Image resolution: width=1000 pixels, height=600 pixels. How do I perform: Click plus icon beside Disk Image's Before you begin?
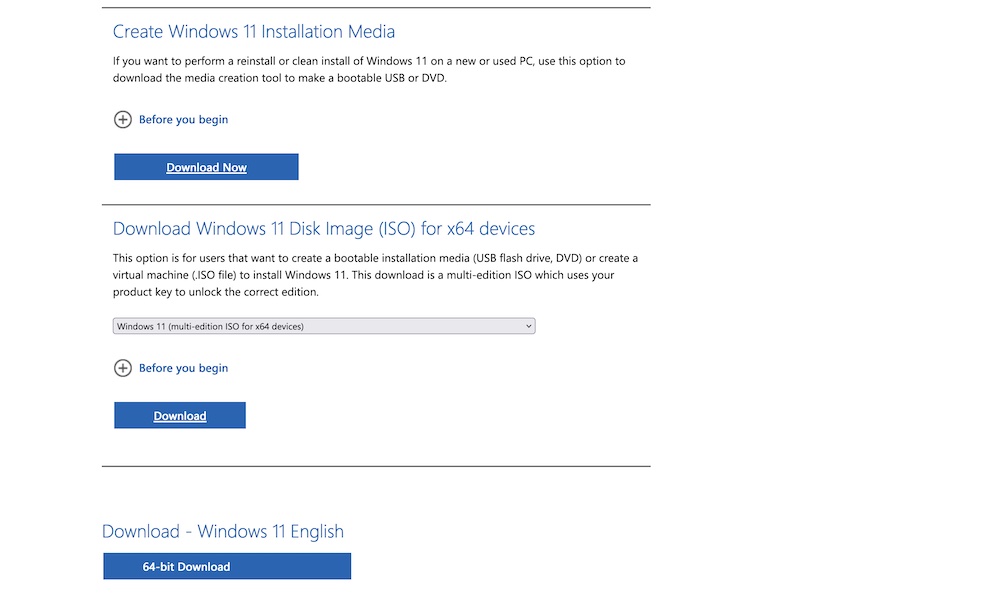122,368
